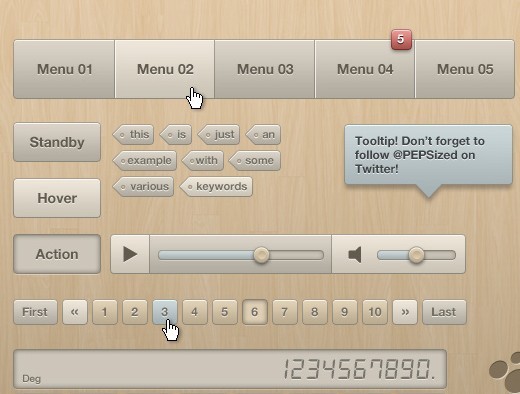Open Menu 05
This screenshot has height=394, width=520.
tap(465, 69)
